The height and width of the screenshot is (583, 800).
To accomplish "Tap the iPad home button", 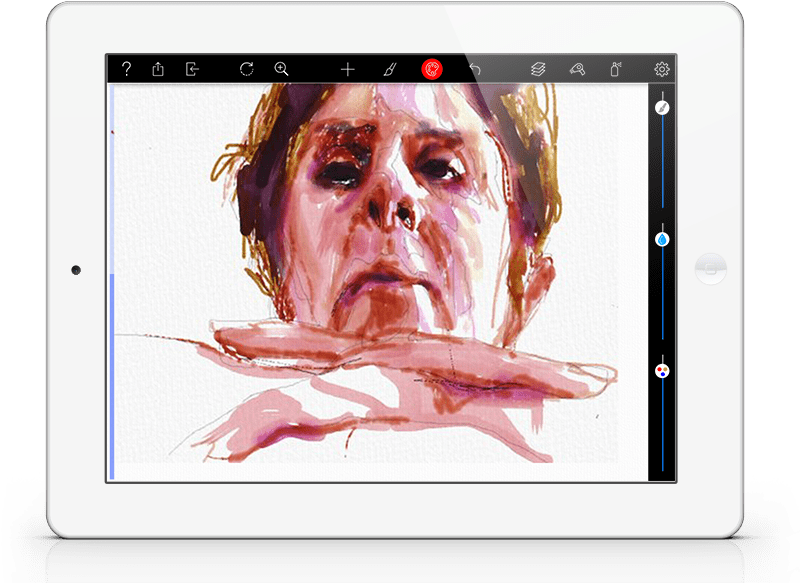I will coord(711,269).
